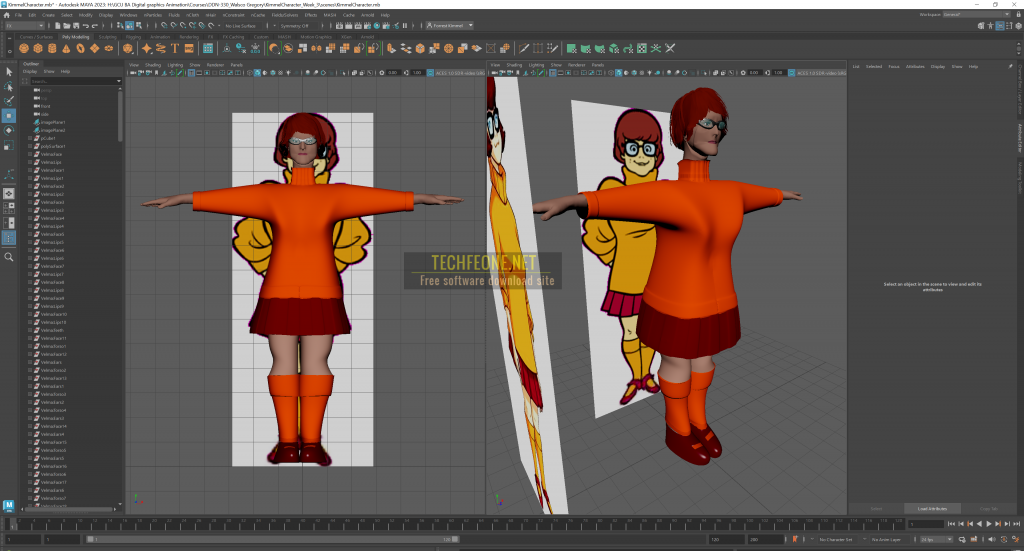Create a polygon cube from the shelf
This screenshot has height=551, width=1024.
coord(38,48)
